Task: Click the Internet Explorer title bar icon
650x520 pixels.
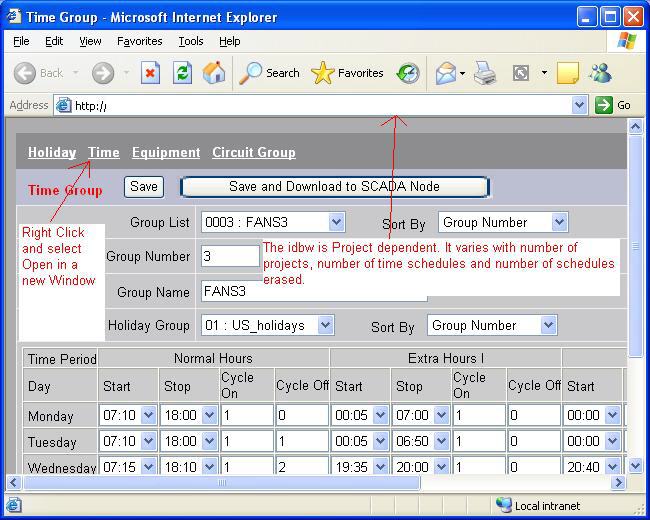Action: [x=14, y=17]
